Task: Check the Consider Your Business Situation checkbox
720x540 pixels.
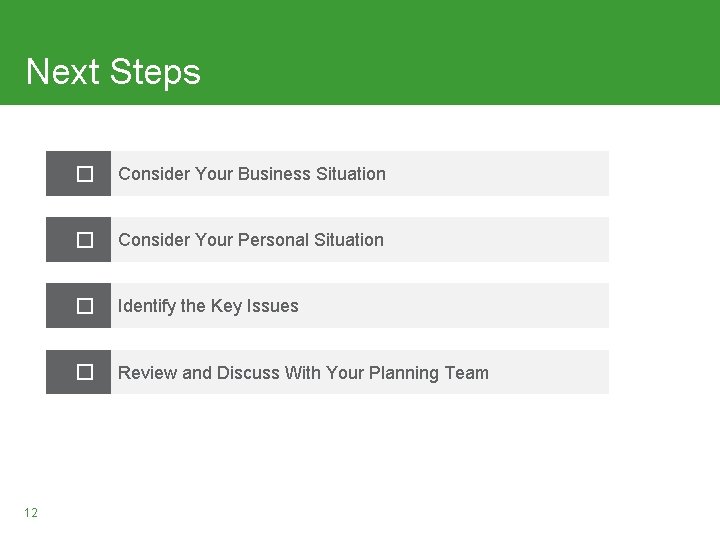Action: 85,174
